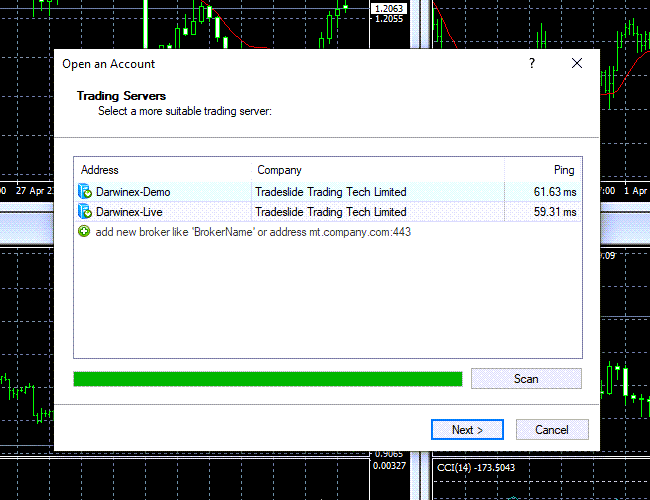The image size is (650, 500).
Task: Click the green plus add broker icon
Action: (x=84, y=231)
